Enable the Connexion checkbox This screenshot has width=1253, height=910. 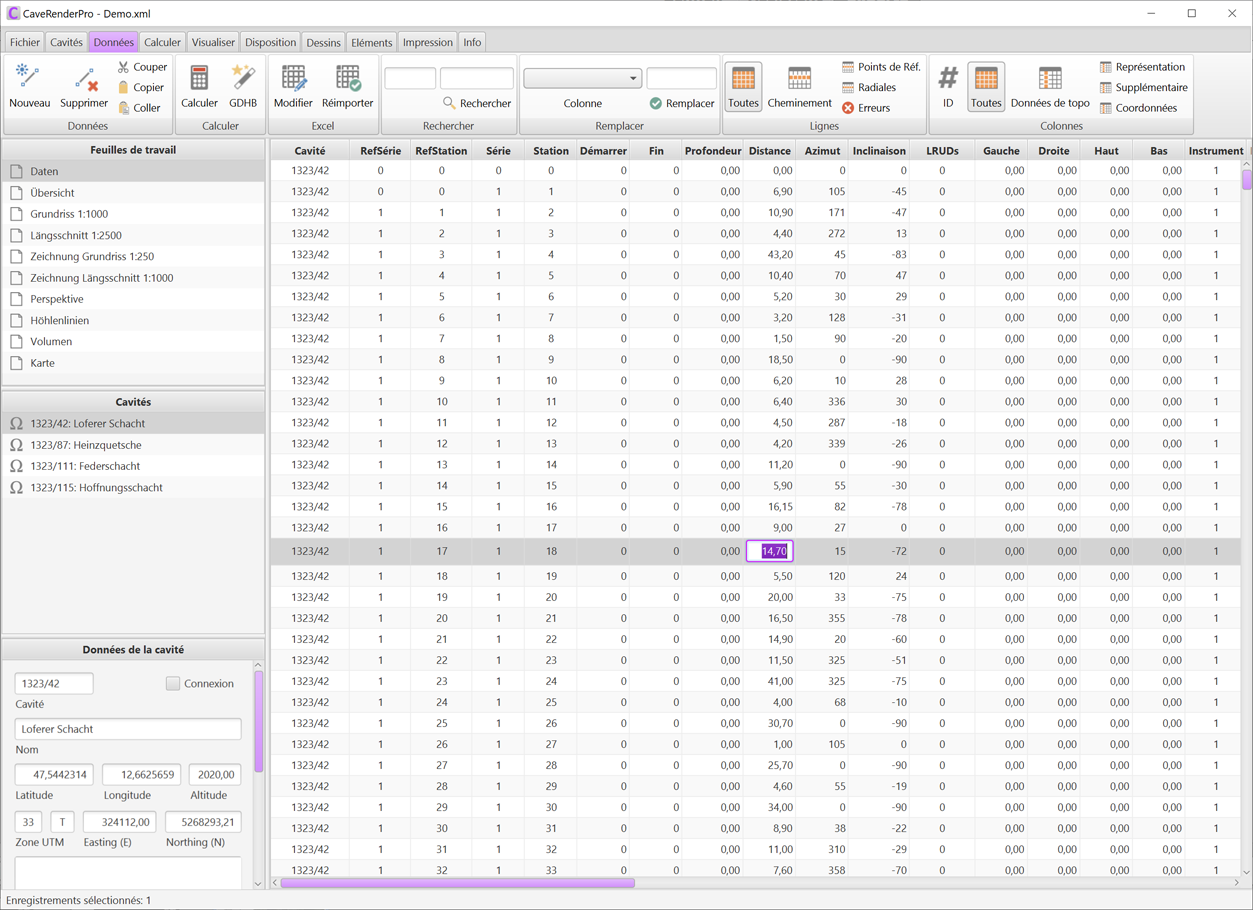[173, 683]
